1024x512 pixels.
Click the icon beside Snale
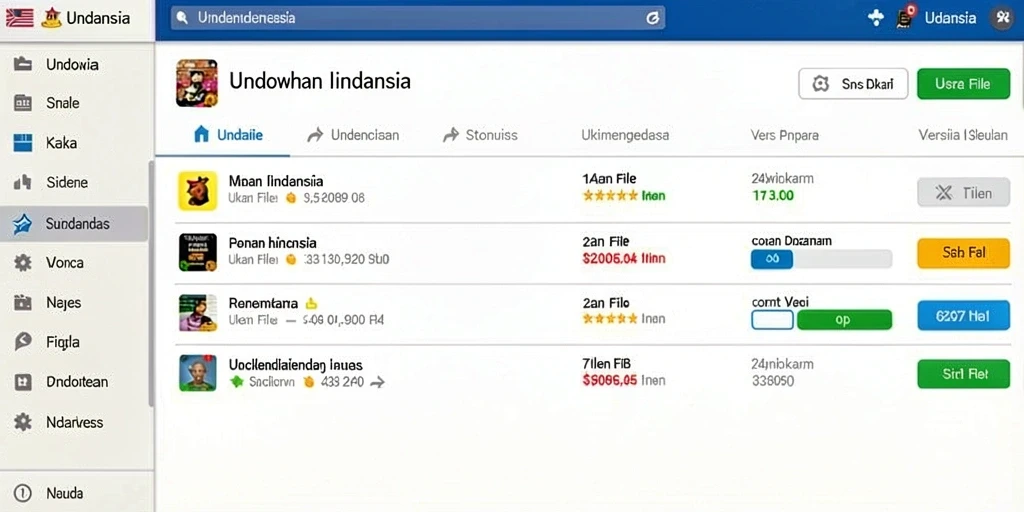(23, 103)
